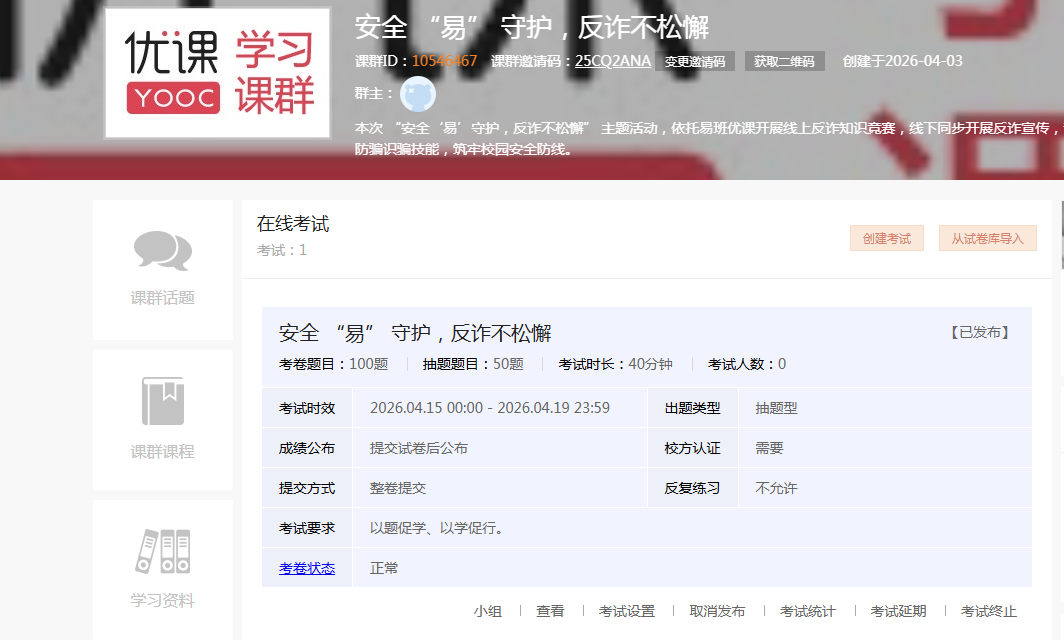Image resolution: width=1064 pixels, height=640 pixels.
Task: Open the 课群话题 chat bubble icon
Action: [x=162, y=251]
